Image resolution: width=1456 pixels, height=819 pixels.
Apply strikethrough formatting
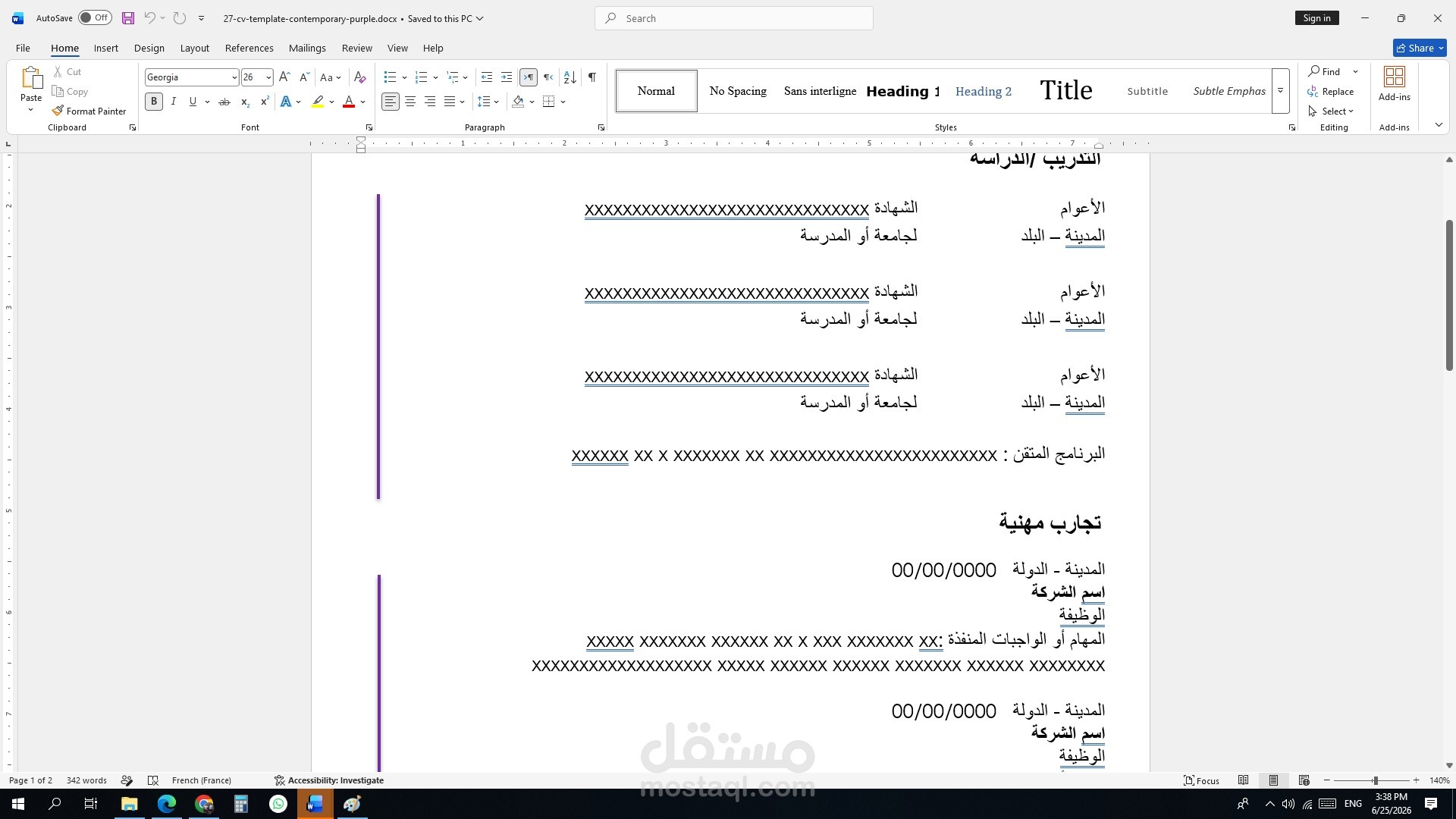point(224,102)
